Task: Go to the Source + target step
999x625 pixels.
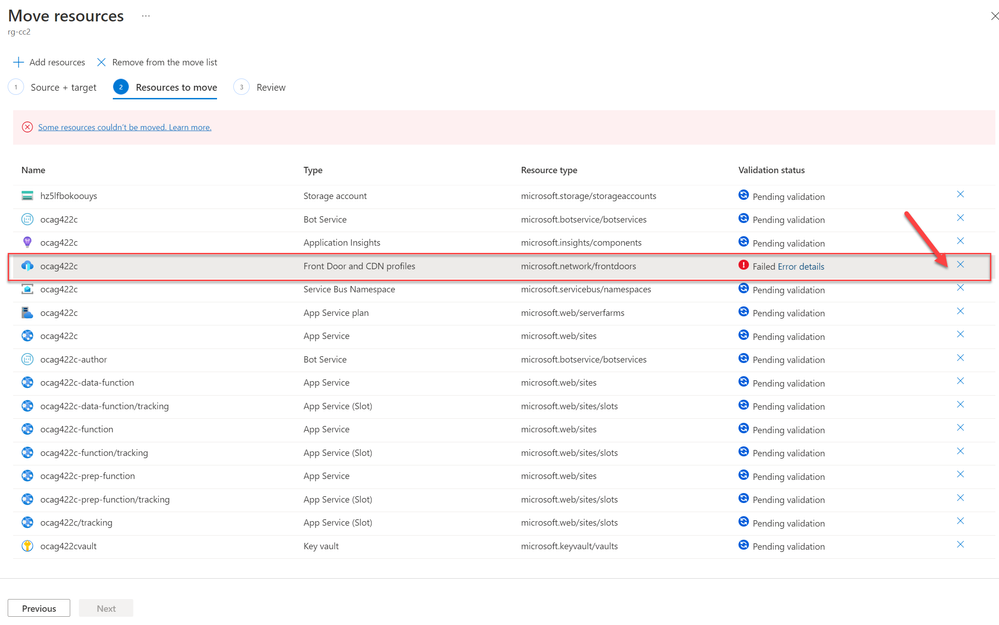Action: [52, 87]
